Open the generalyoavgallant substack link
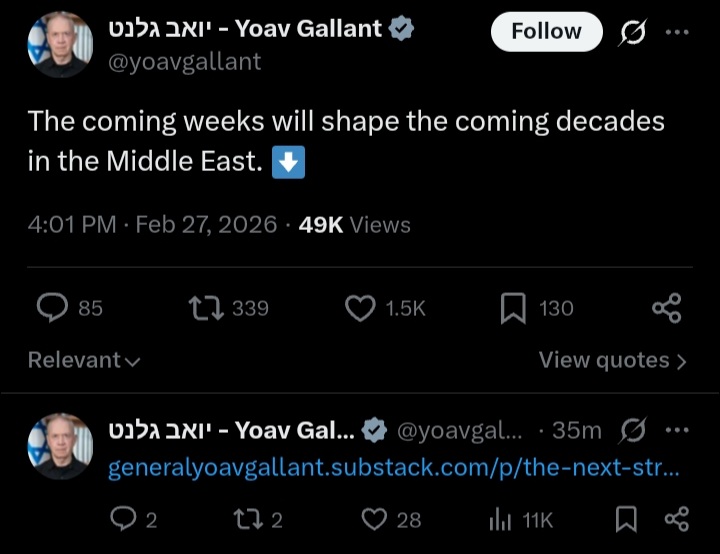This screenshot has height=554, width=720. [x=394, y=468]
